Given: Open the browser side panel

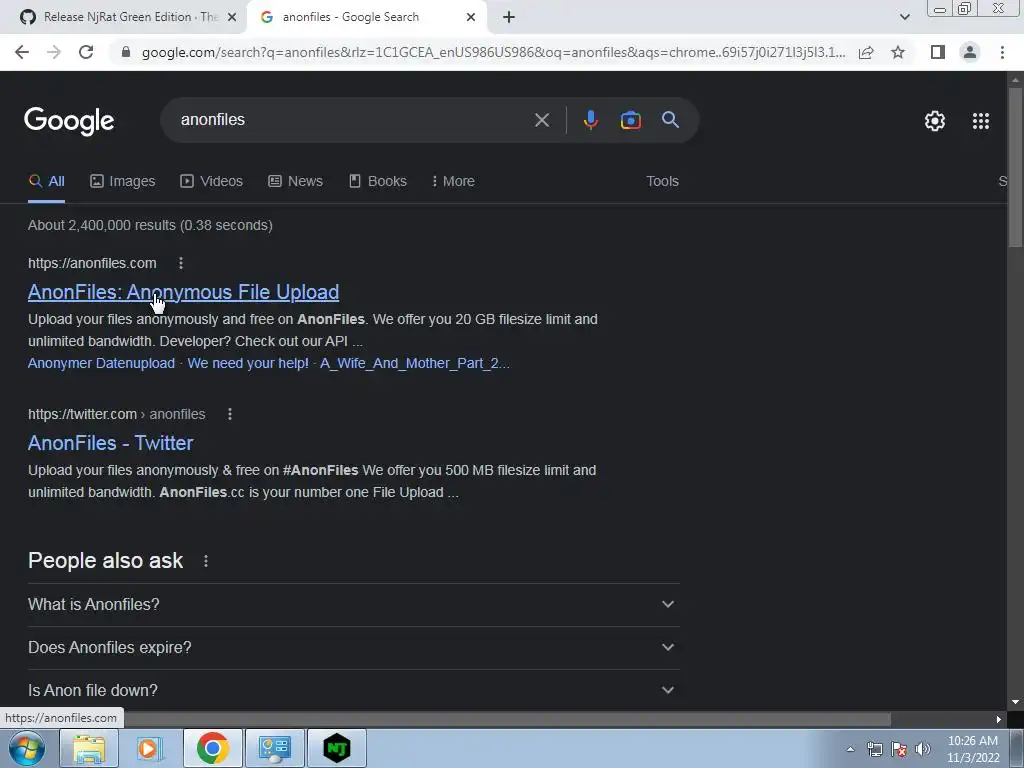Looking at the screenshot, I should point(938,52).
